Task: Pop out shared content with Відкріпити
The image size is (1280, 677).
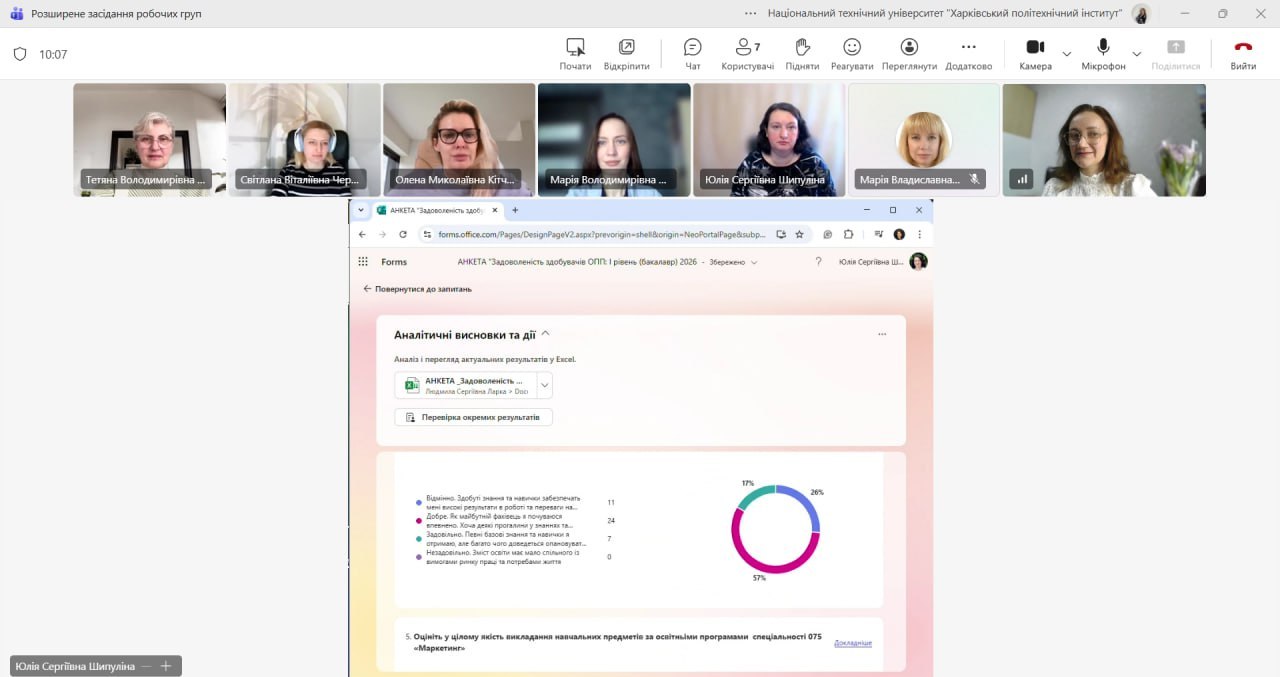Action: coord(626,54)
